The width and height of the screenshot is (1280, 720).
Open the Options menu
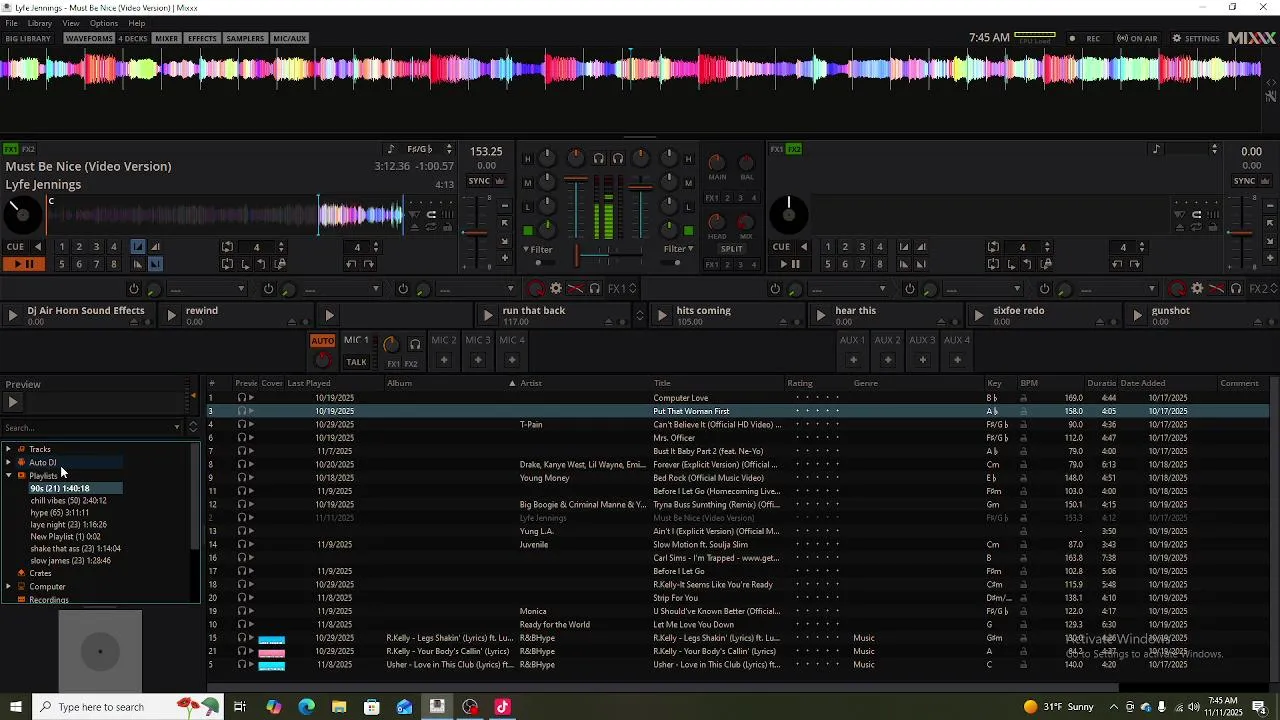pyautogui.click(x=104, y=23)
